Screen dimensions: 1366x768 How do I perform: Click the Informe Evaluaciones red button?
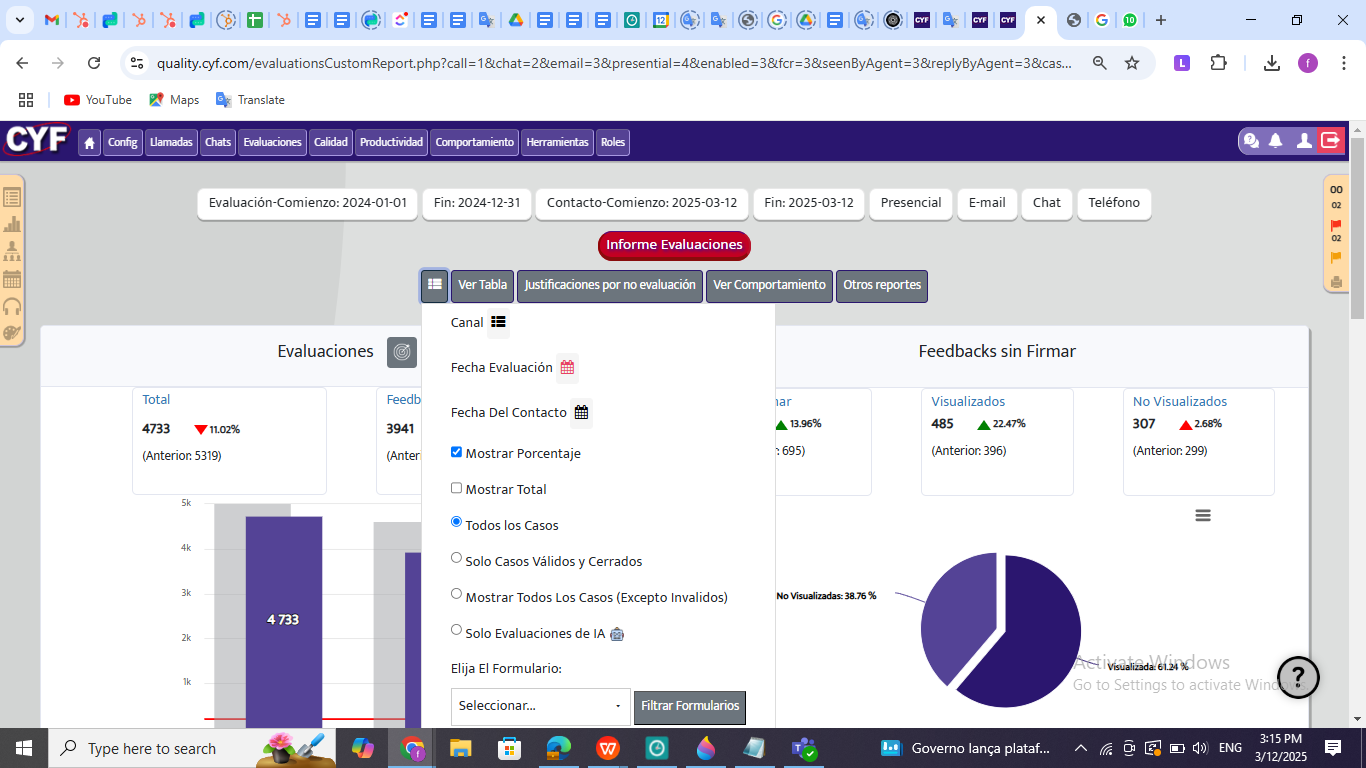(674, 245)
